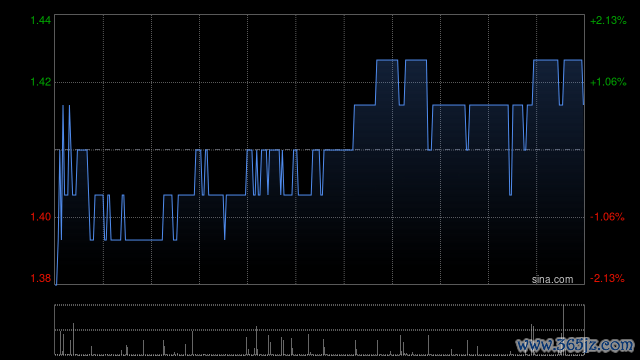The image size is (640, 360).
Task: Click the tallest volume bar near right end
Action: 564,330
